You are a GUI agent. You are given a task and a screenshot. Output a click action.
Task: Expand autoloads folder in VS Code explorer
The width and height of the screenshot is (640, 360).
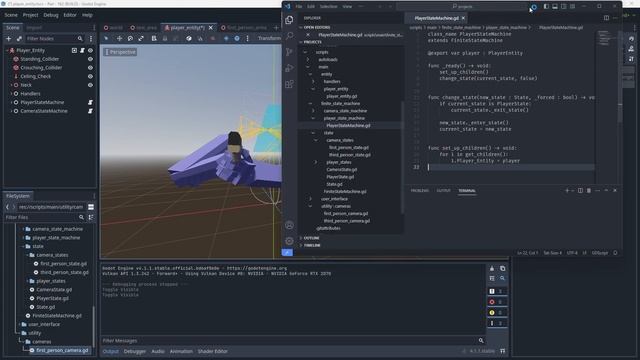(308, 60)
